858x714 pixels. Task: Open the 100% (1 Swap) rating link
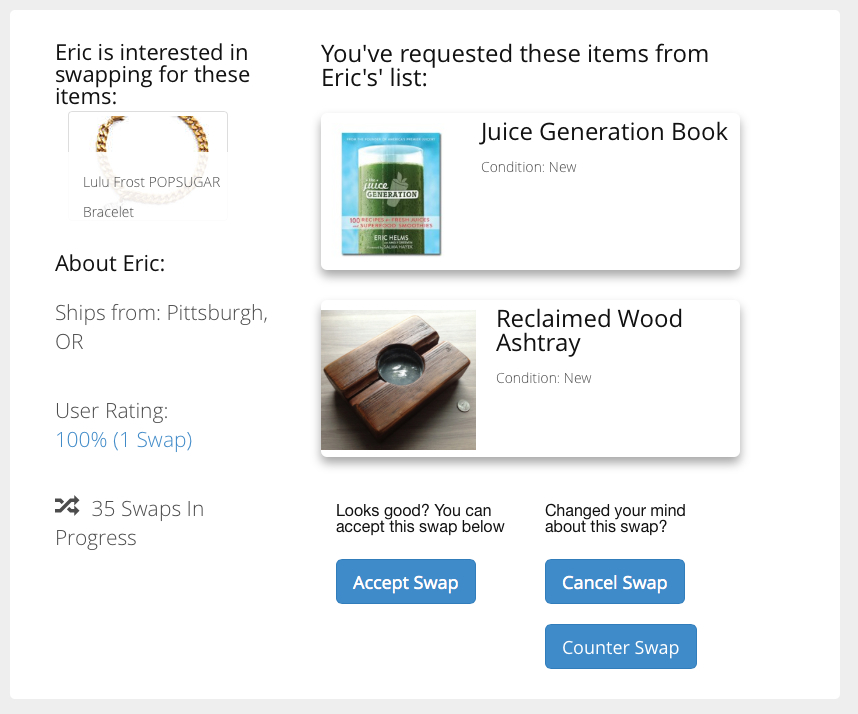point(124,439)
